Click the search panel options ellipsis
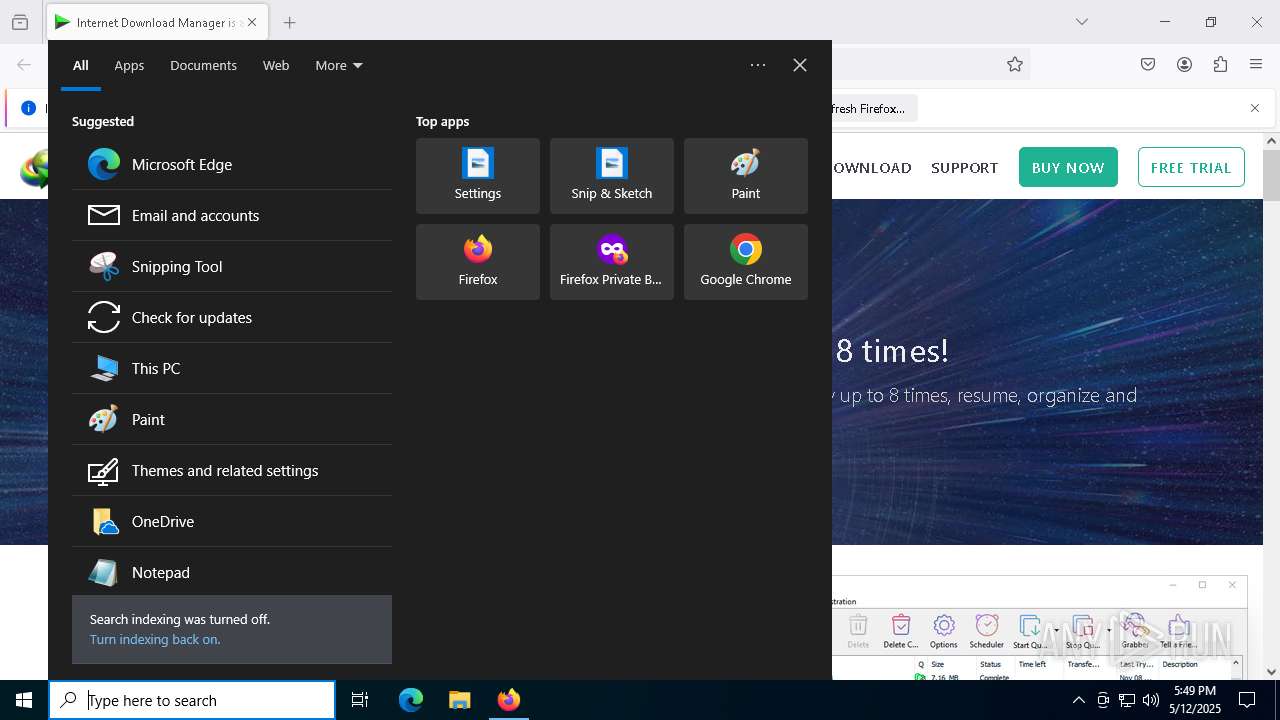The height and width of the screenshot is (720, 1280). 758,65
